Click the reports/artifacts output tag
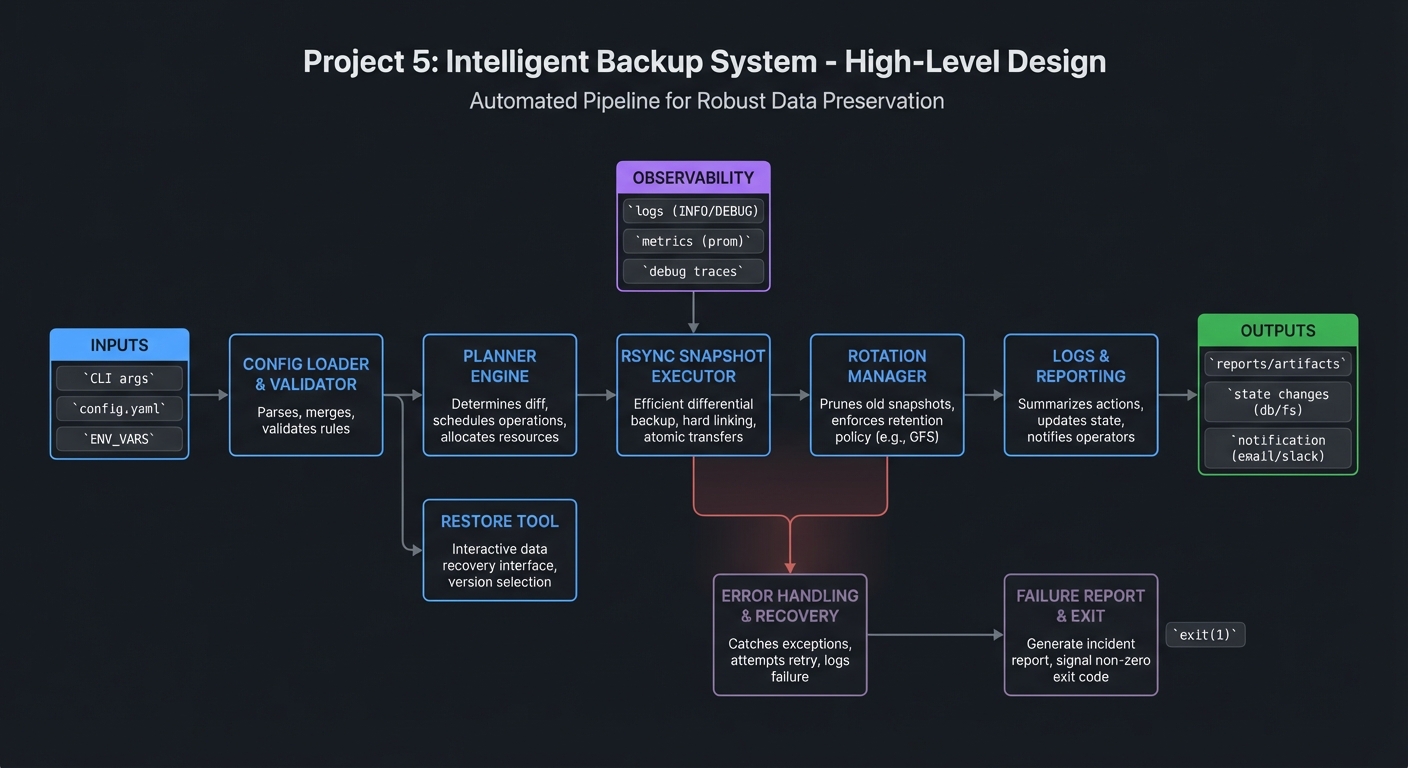Screen dimensions: 1408x768 click(1277, 364)
